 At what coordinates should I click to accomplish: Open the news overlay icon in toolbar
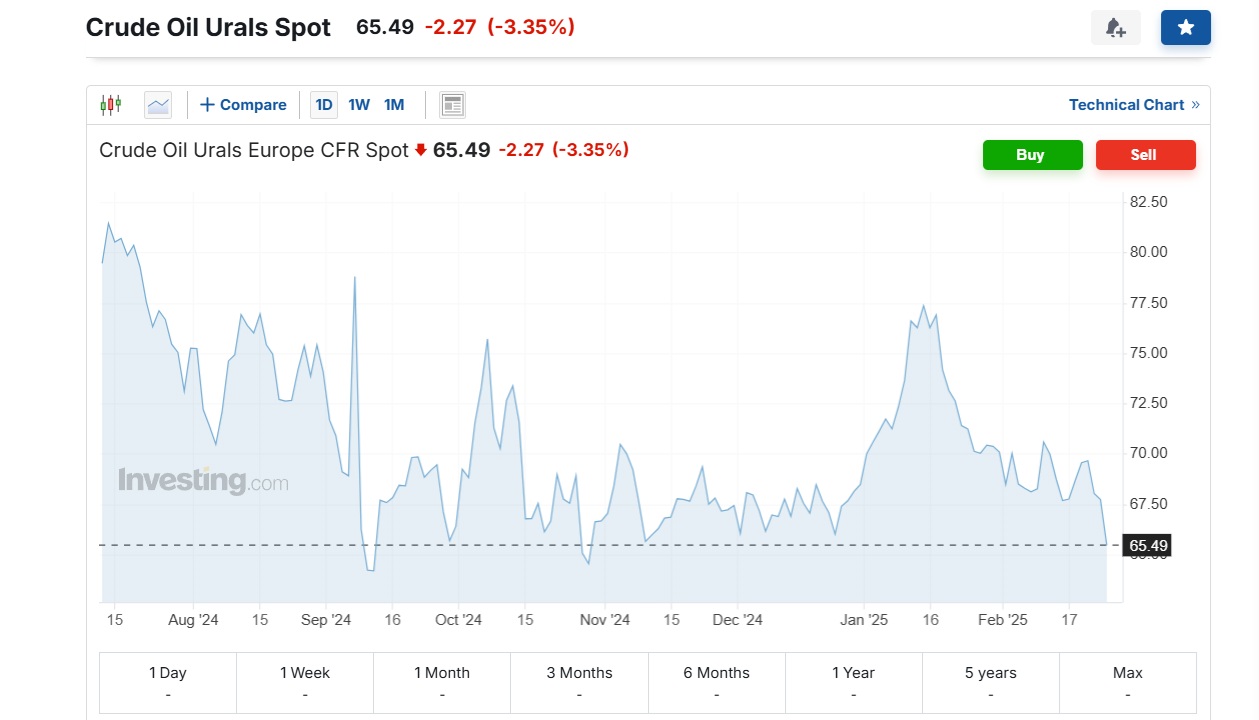[x=452, y=104]
